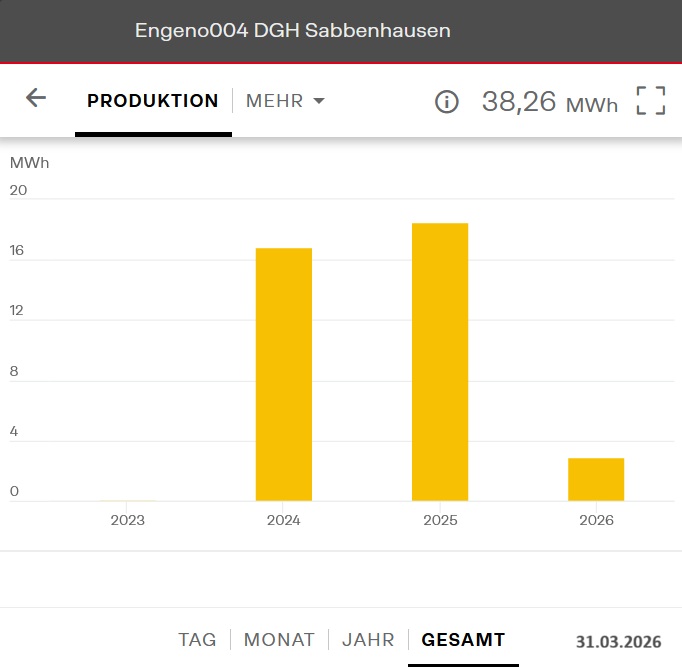Viewport: 682px width, 667px height.
Task: Switch to the TAG view
Action: click(x=197, y=640)
